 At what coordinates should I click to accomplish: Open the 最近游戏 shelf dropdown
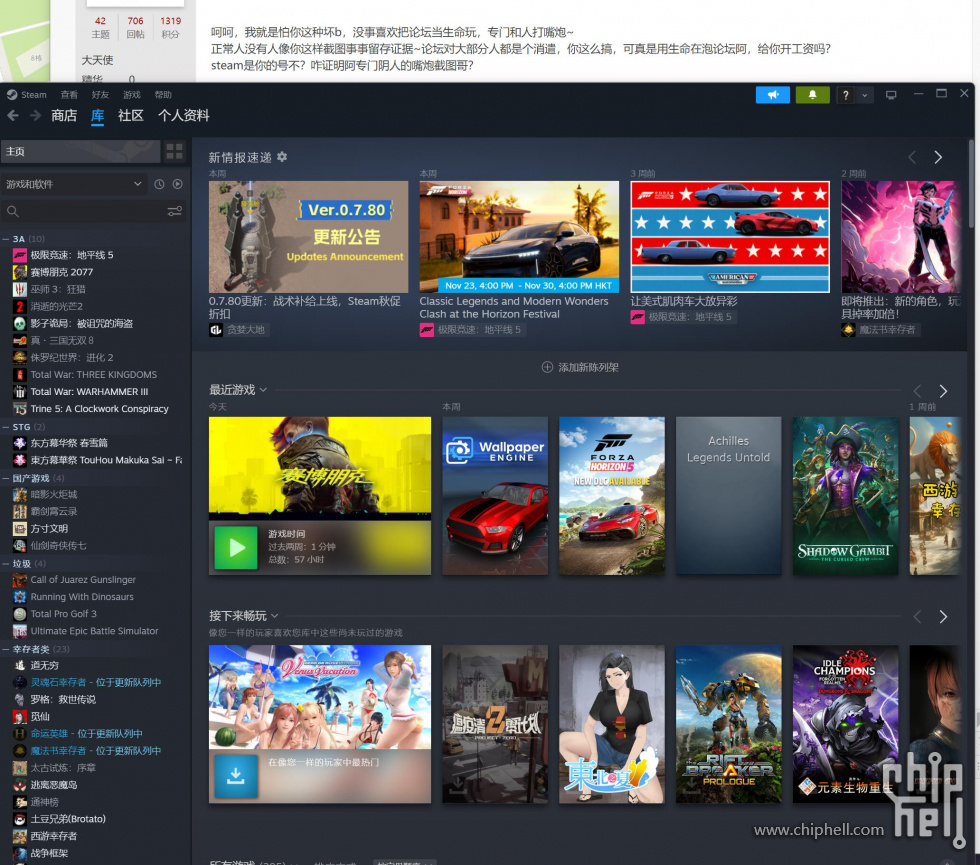tap(263, 390)
